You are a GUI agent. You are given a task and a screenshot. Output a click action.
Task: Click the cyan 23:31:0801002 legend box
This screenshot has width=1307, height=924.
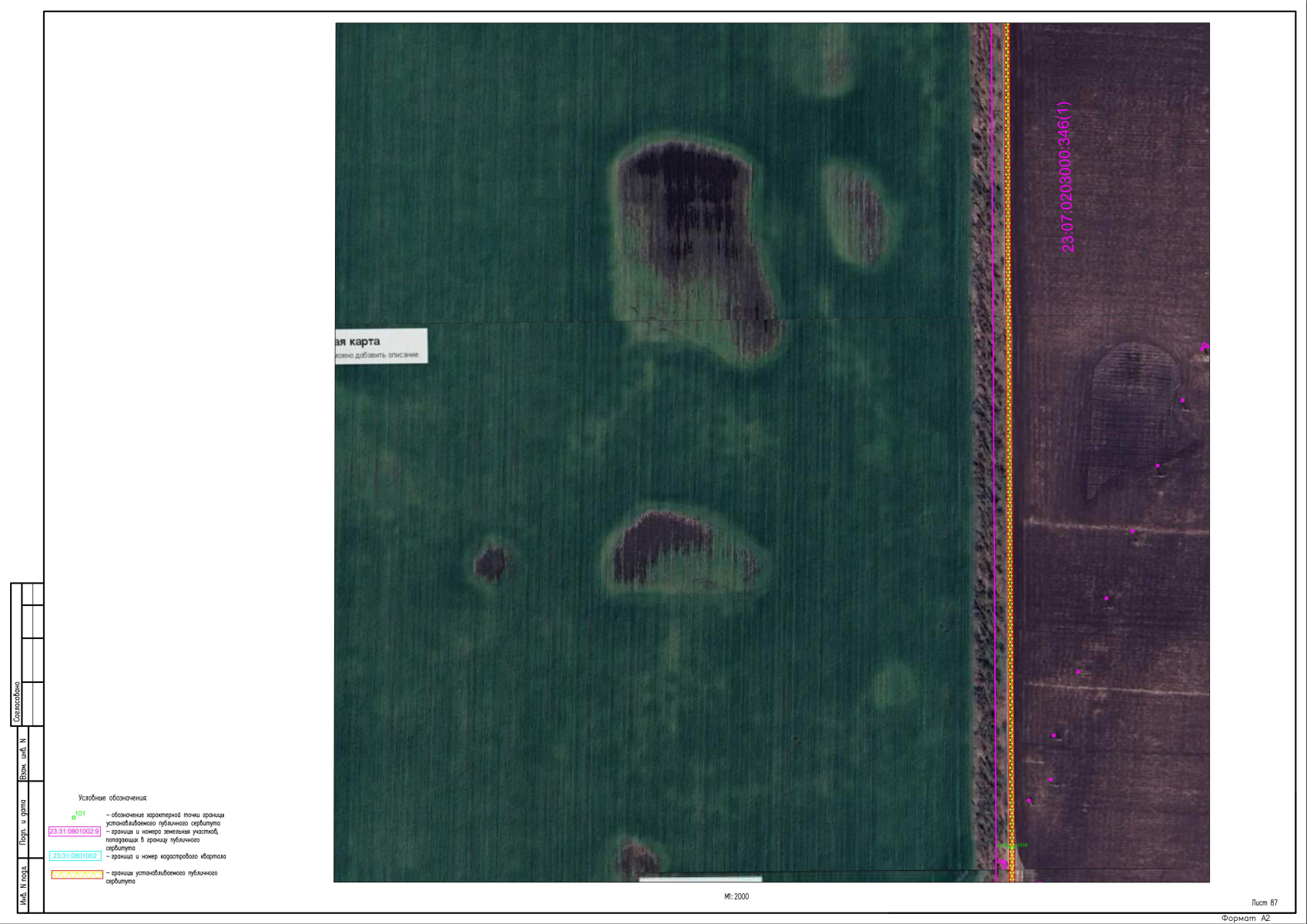(x=75, y=856)
